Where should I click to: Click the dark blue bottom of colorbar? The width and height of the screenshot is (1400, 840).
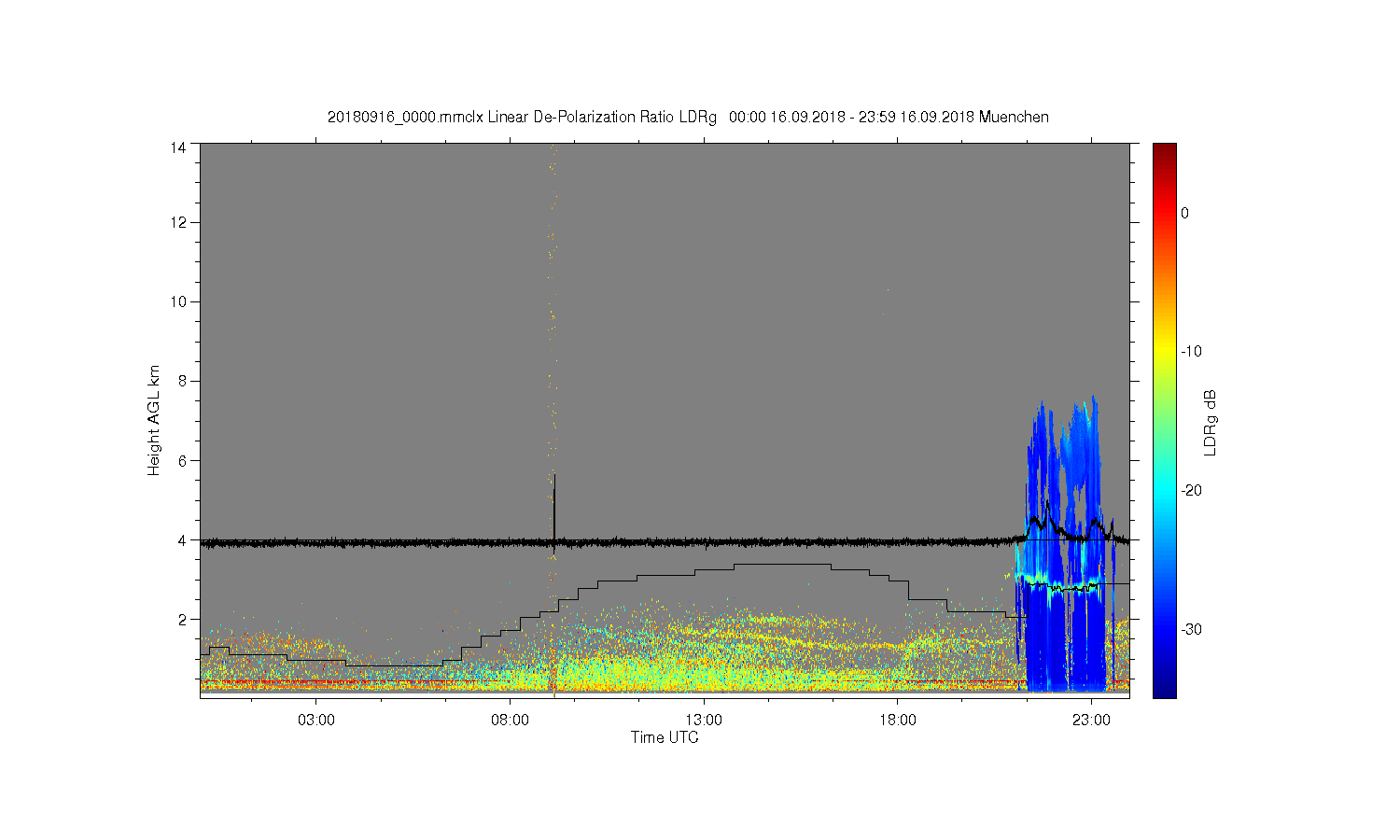(x=1164, y=691)
